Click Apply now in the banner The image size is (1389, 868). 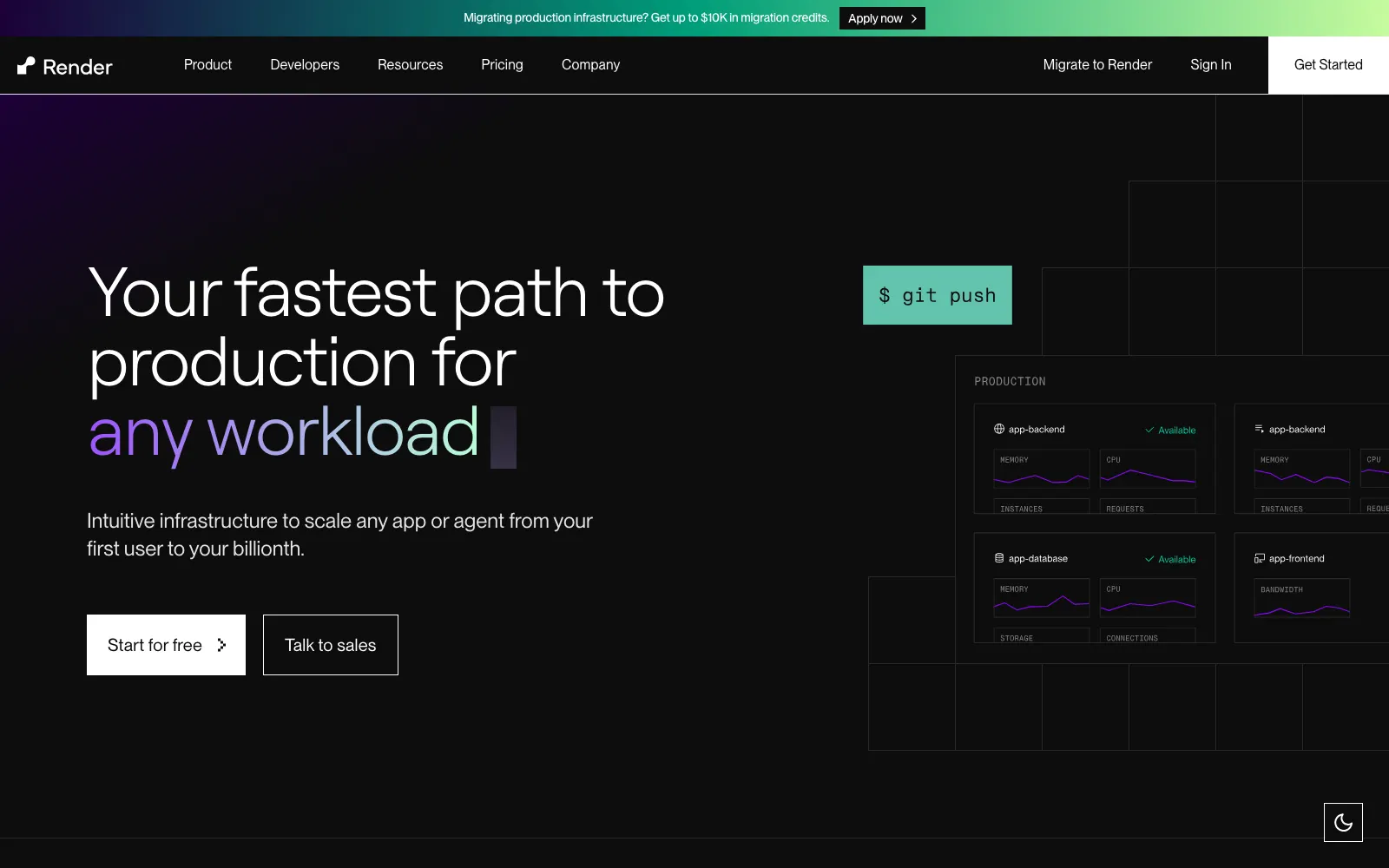[882, 18]
